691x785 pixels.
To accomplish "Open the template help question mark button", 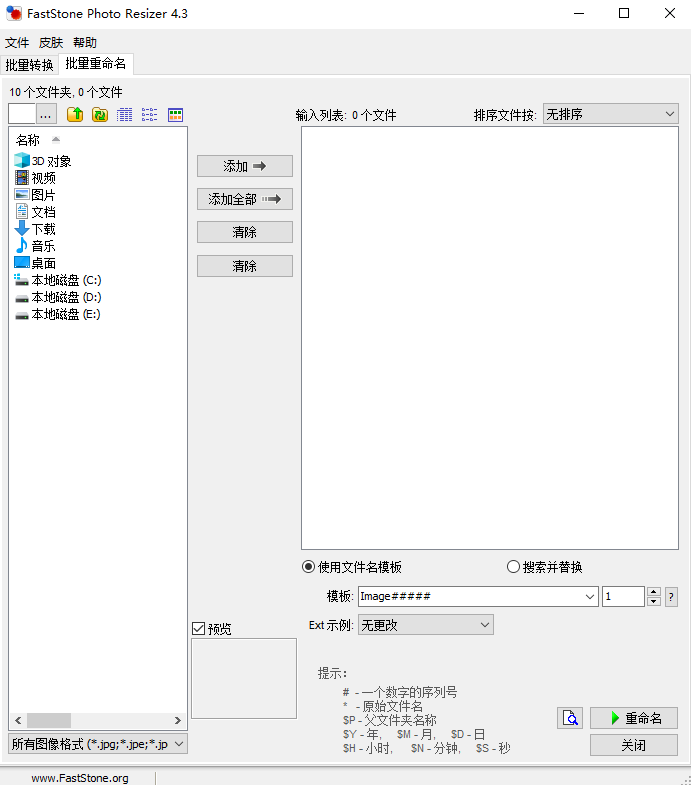I will (671, 597).
